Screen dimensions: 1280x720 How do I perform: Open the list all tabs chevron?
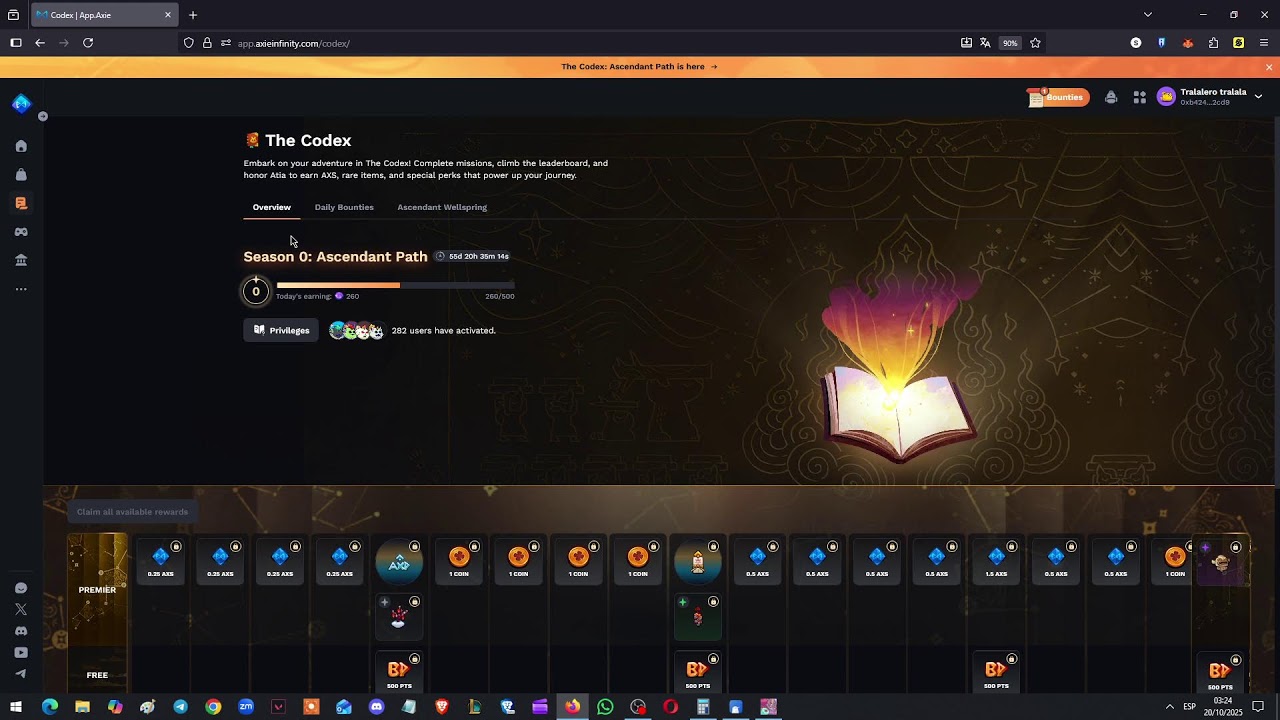click(x=1147, y=15)
